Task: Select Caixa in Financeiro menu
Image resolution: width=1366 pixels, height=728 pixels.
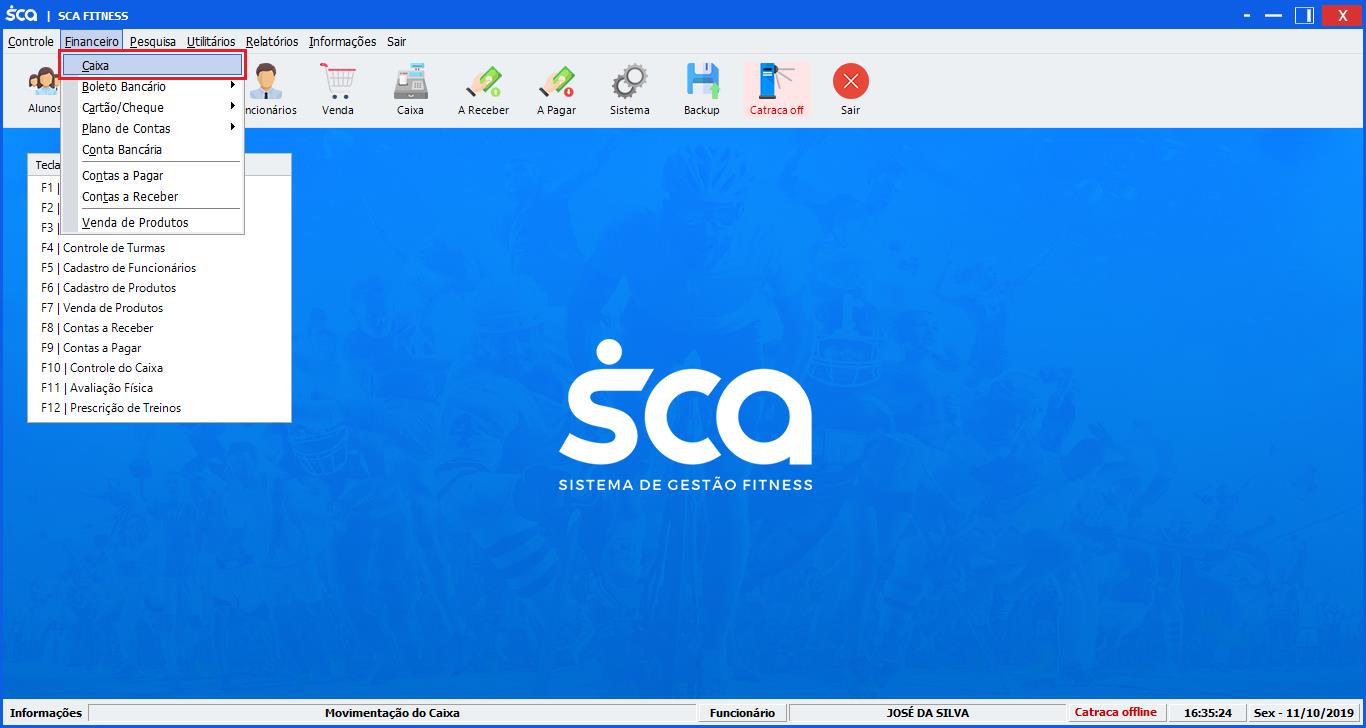Action: coord(153,65)
